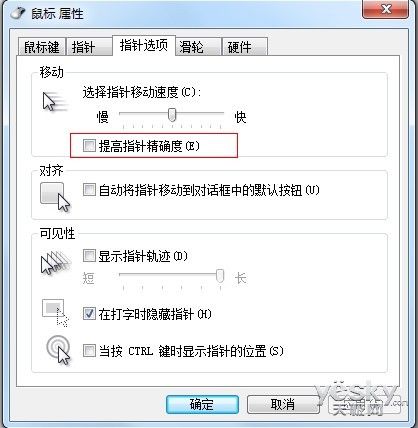Check 自动将指针移动到对话框中的默认按钮 option

pos(89,190)
